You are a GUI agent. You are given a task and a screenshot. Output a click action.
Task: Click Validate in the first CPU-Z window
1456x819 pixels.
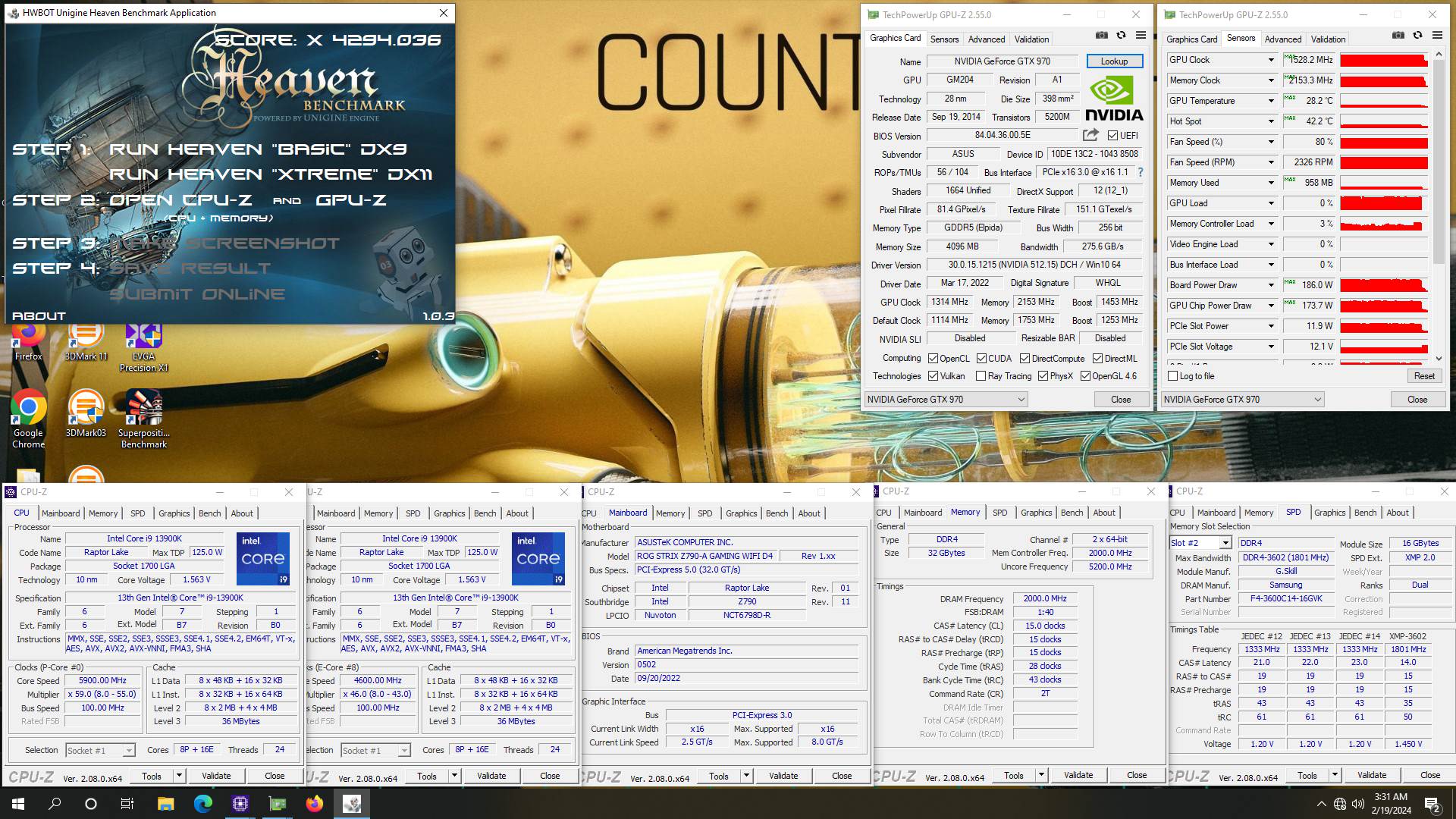216,776
